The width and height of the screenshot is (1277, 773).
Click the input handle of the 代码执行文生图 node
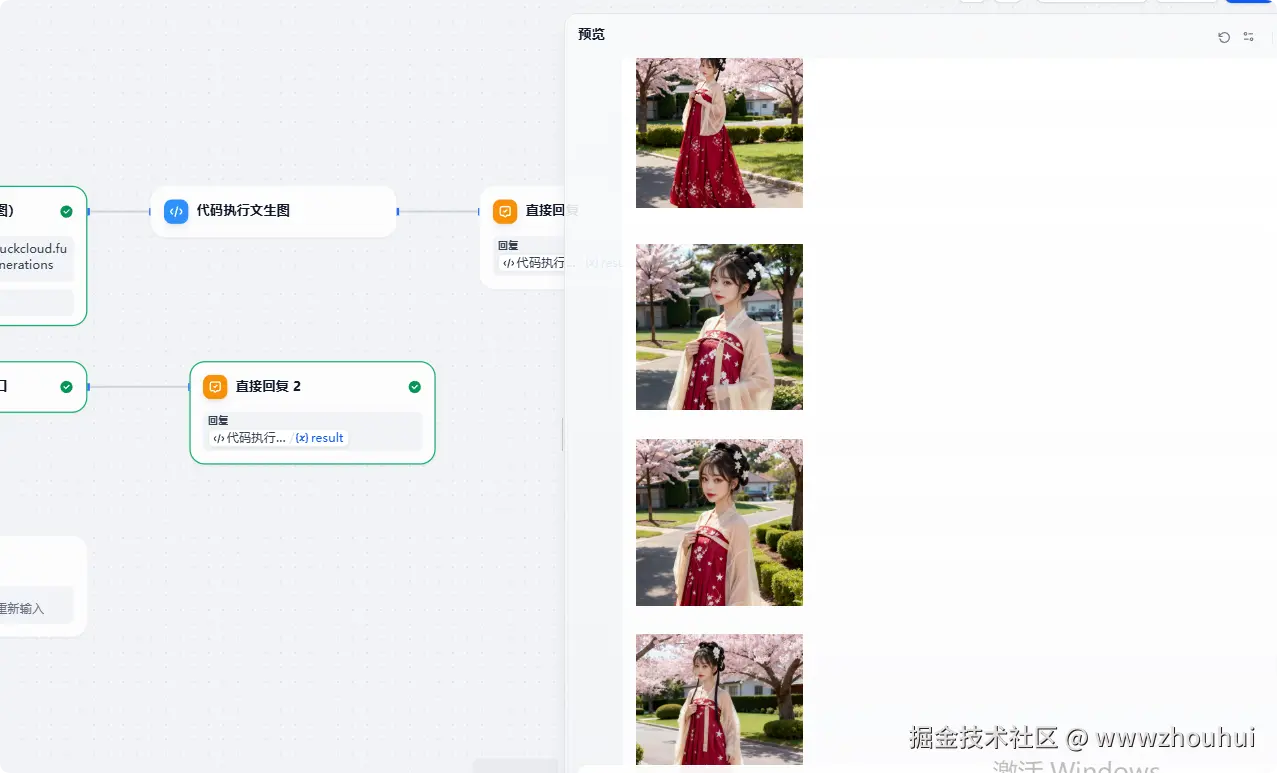click(150, 212)
